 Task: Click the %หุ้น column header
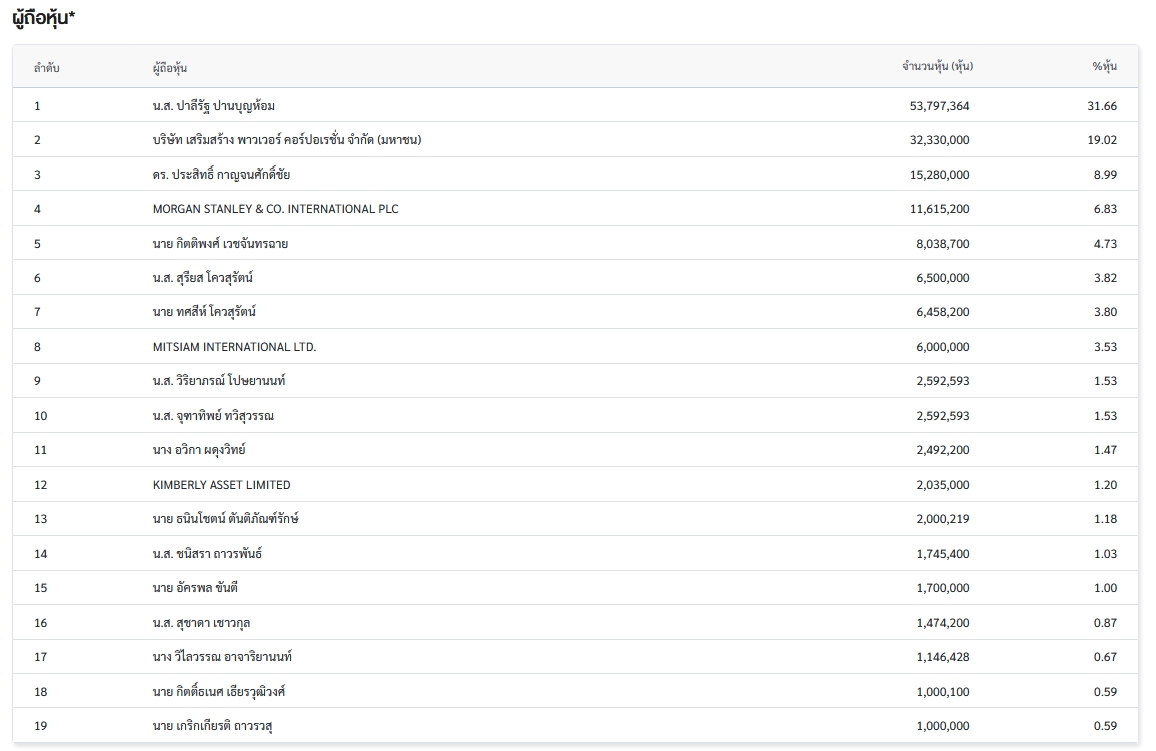pyautogui.click(x=1104, y=67)
